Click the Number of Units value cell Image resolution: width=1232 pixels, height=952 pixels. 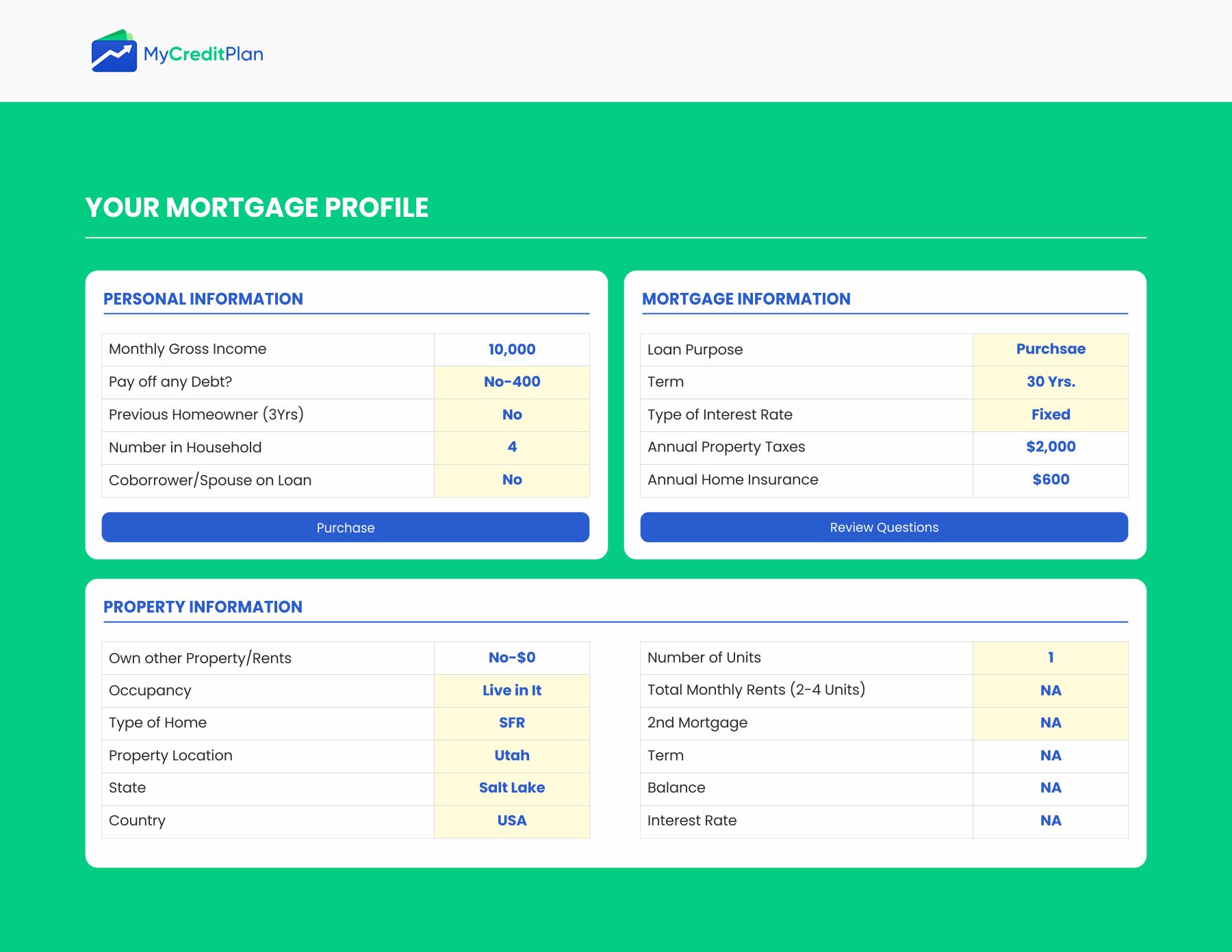pos(1050,658)
